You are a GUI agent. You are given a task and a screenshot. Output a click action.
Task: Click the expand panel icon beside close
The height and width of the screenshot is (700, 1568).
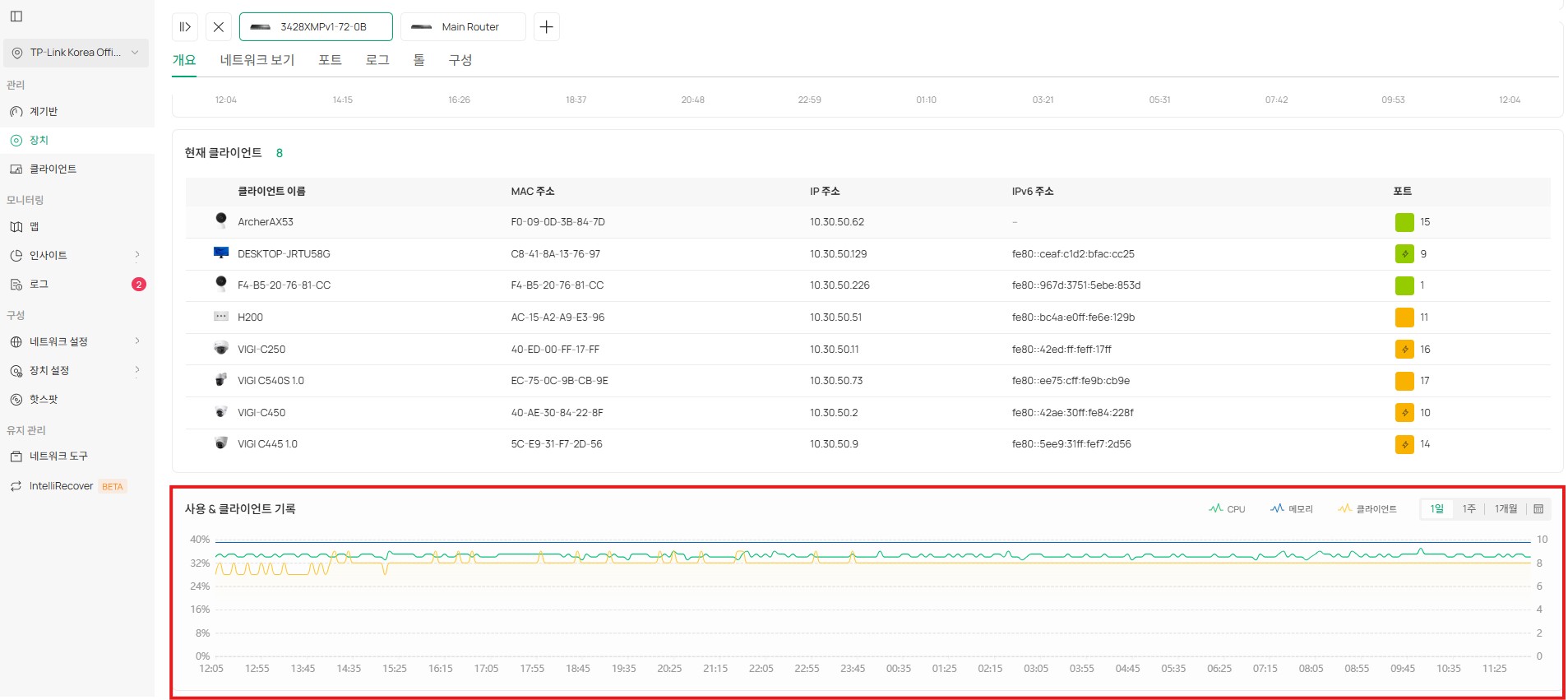point(185,27)
